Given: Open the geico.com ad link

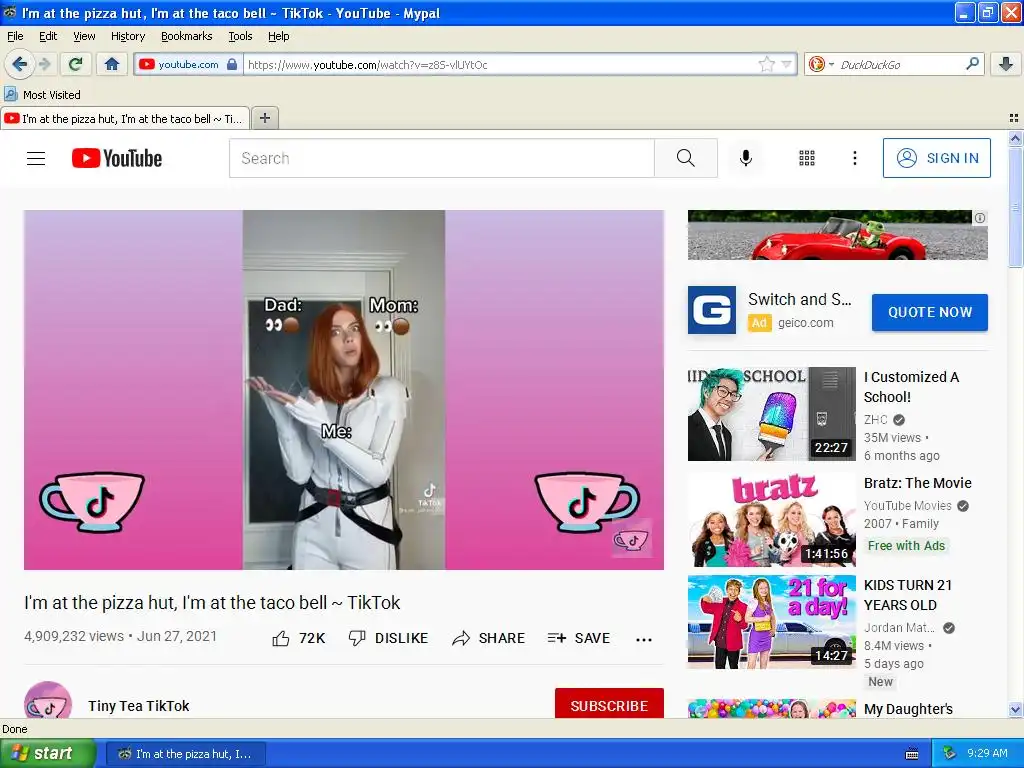Looking at the screenshot, I should point(806,323).
